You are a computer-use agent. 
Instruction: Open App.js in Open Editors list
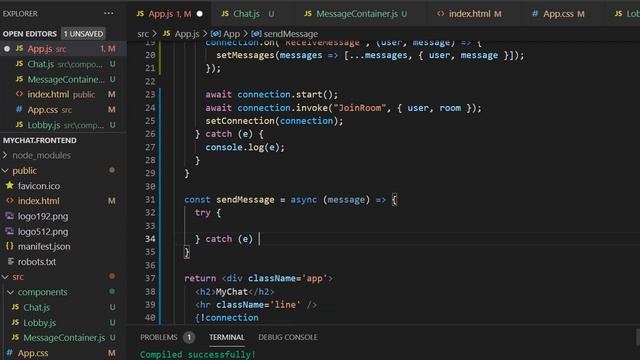63,49
